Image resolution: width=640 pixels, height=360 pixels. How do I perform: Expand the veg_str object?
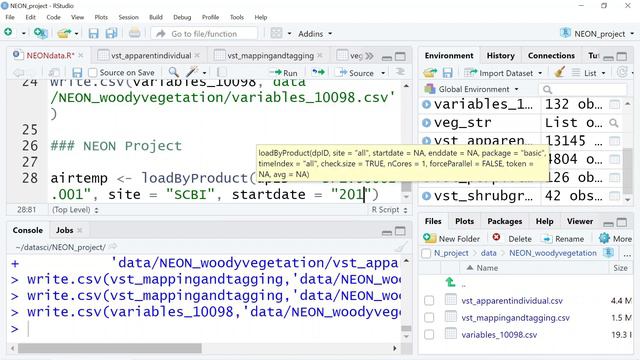426,122
